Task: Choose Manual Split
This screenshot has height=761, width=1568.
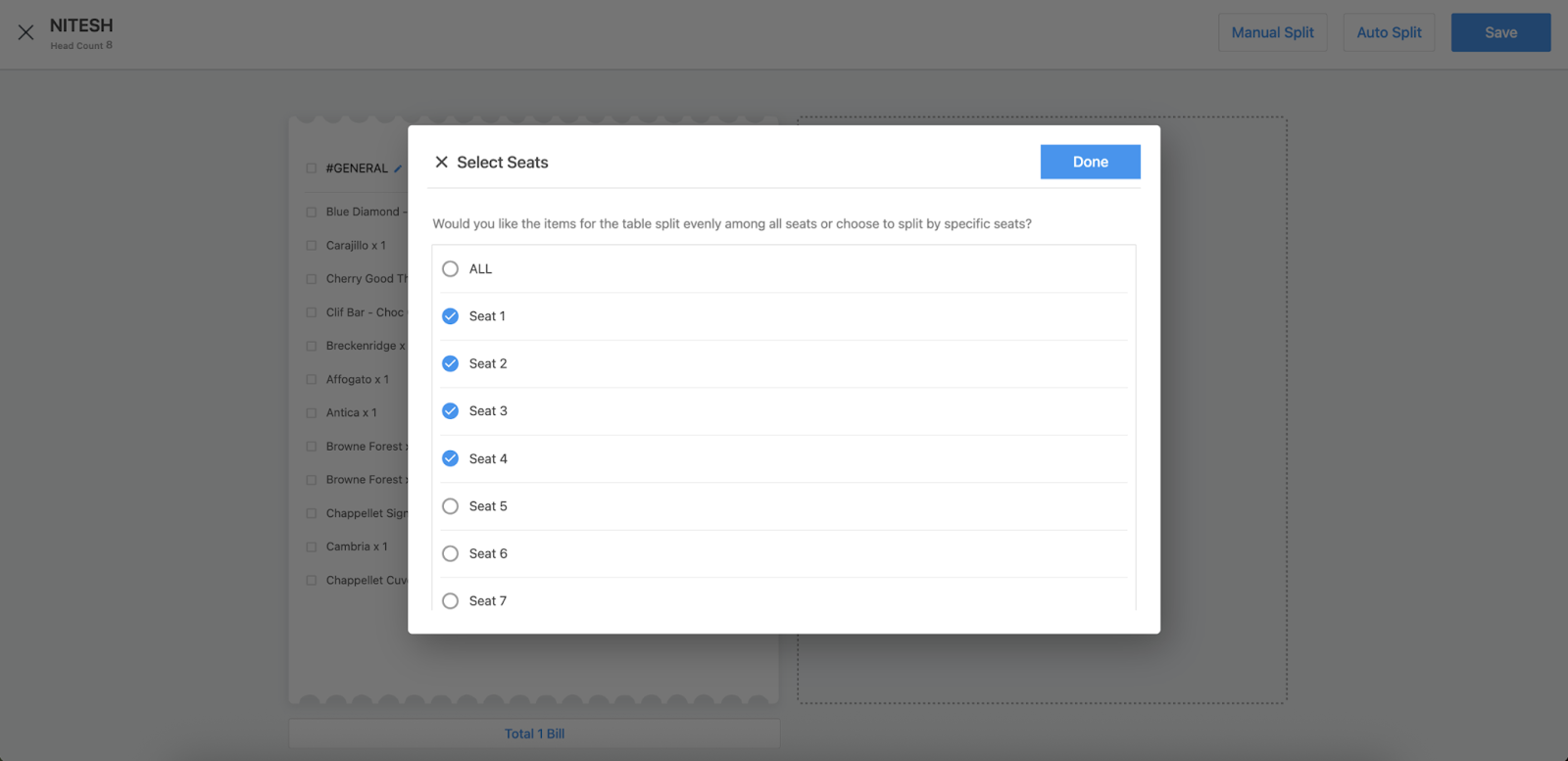Action: [1272, 32]
